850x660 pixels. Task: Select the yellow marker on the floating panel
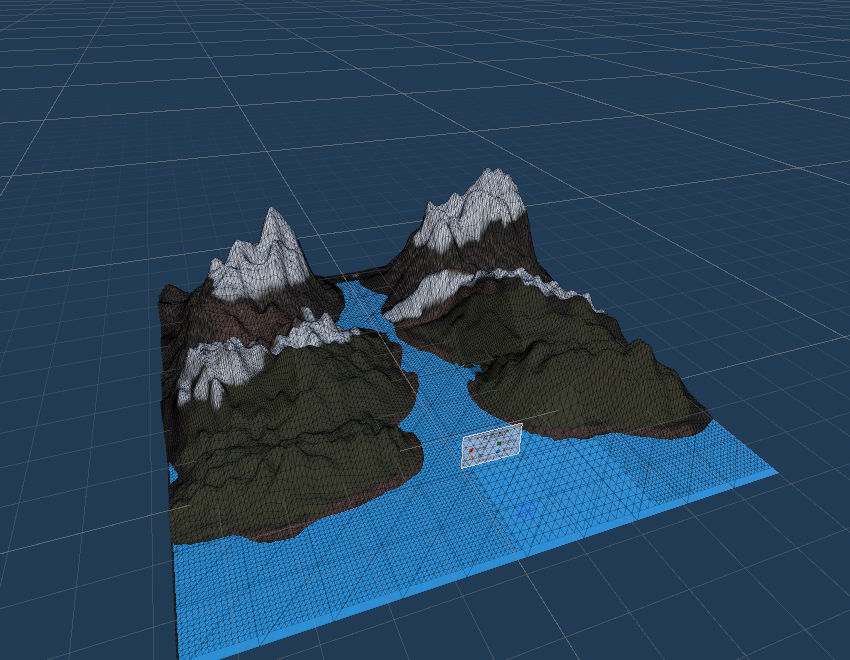[471, 458]
